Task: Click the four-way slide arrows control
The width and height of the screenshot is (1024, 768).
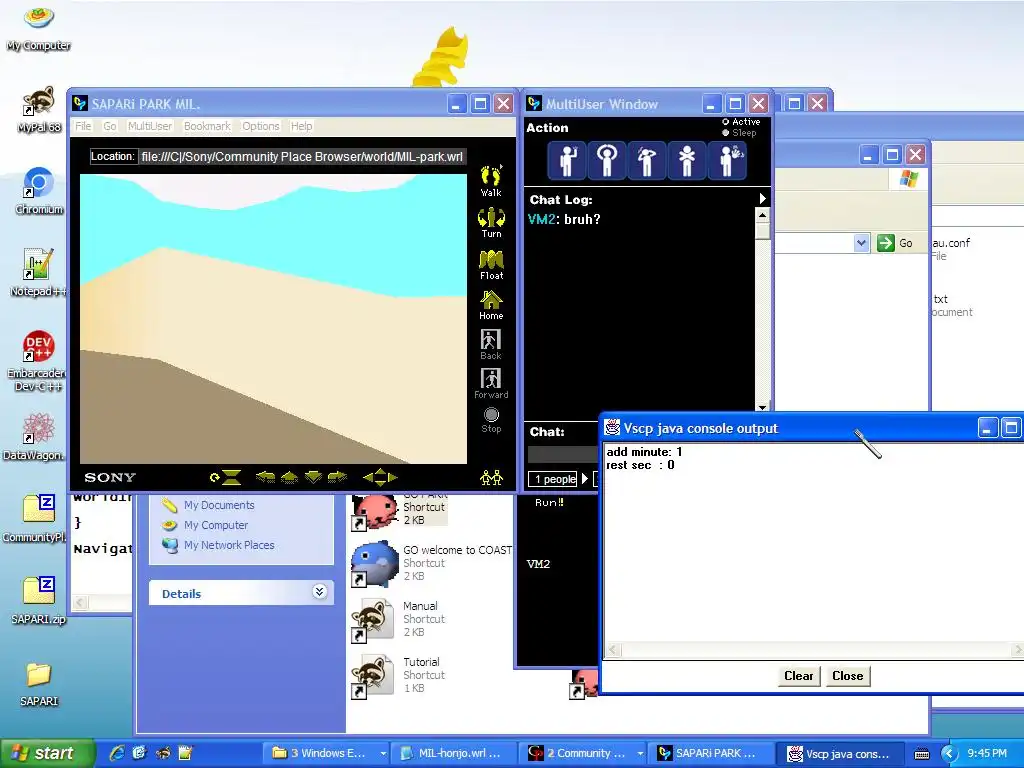Action: tap(380, 478)
